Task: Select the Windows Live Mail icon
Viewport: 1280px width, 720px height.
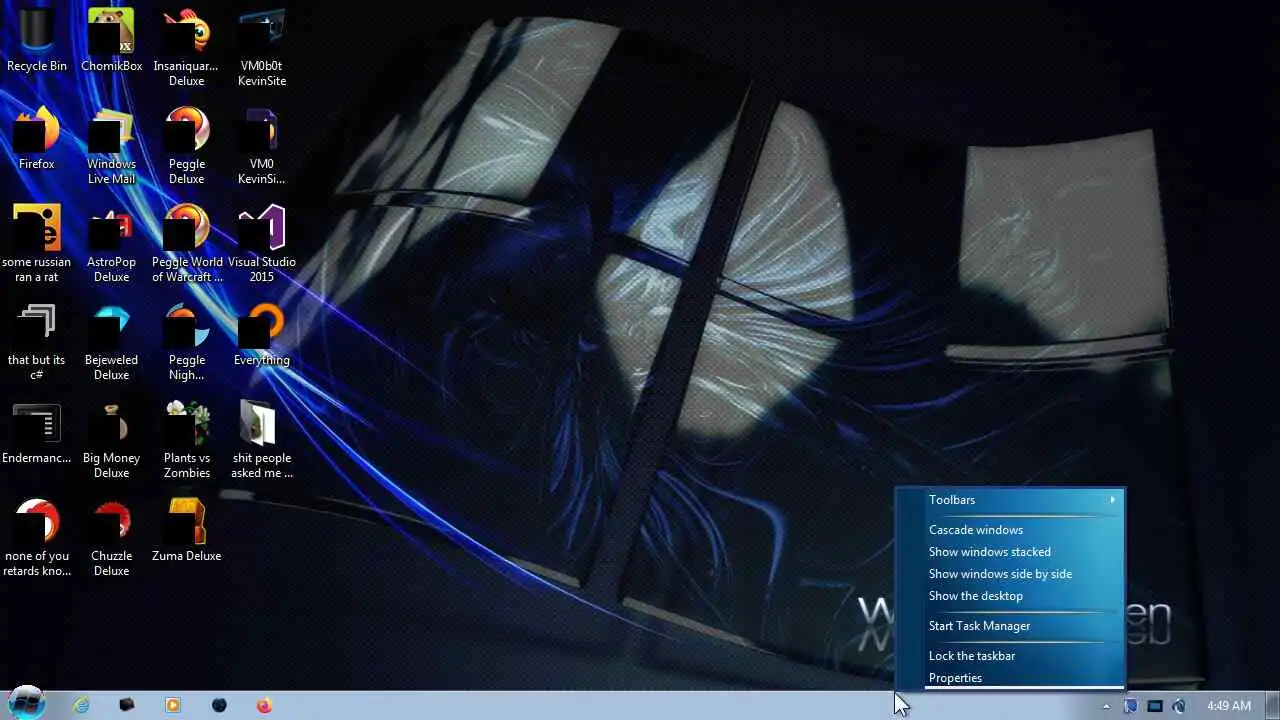Action: click(111, 145)
